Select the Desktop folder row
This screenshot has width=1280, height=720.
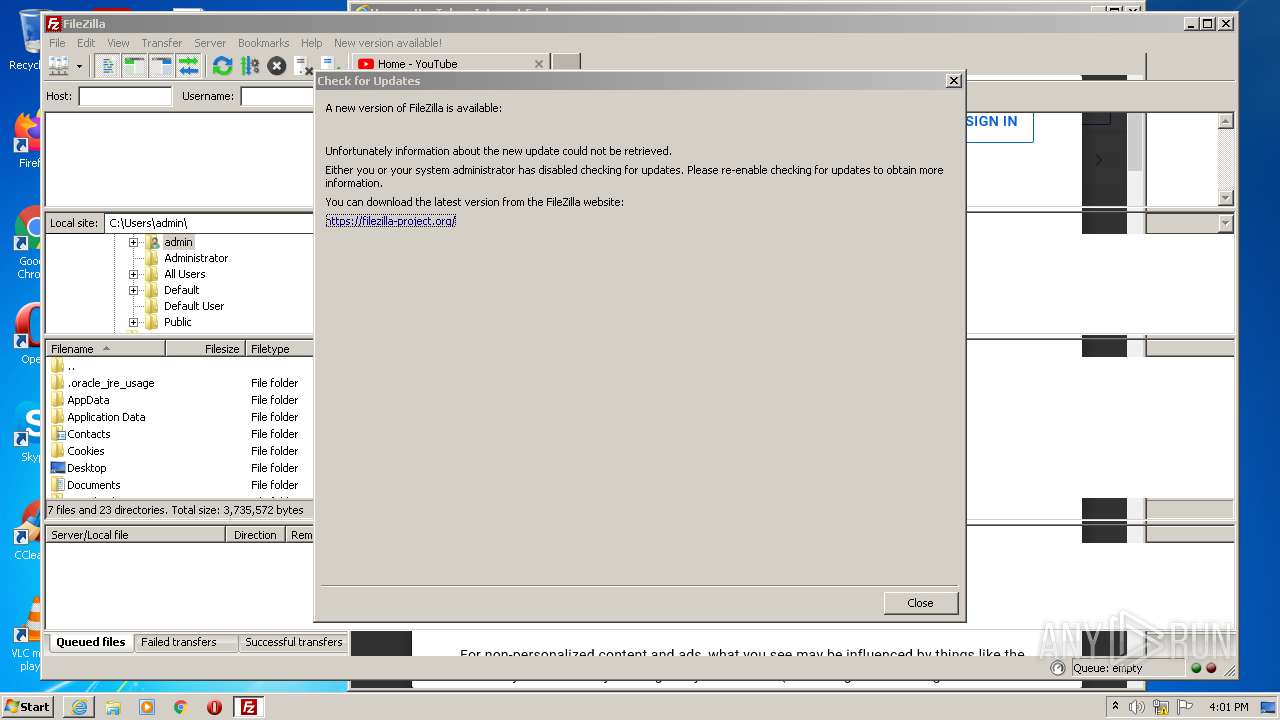[180, 468]
